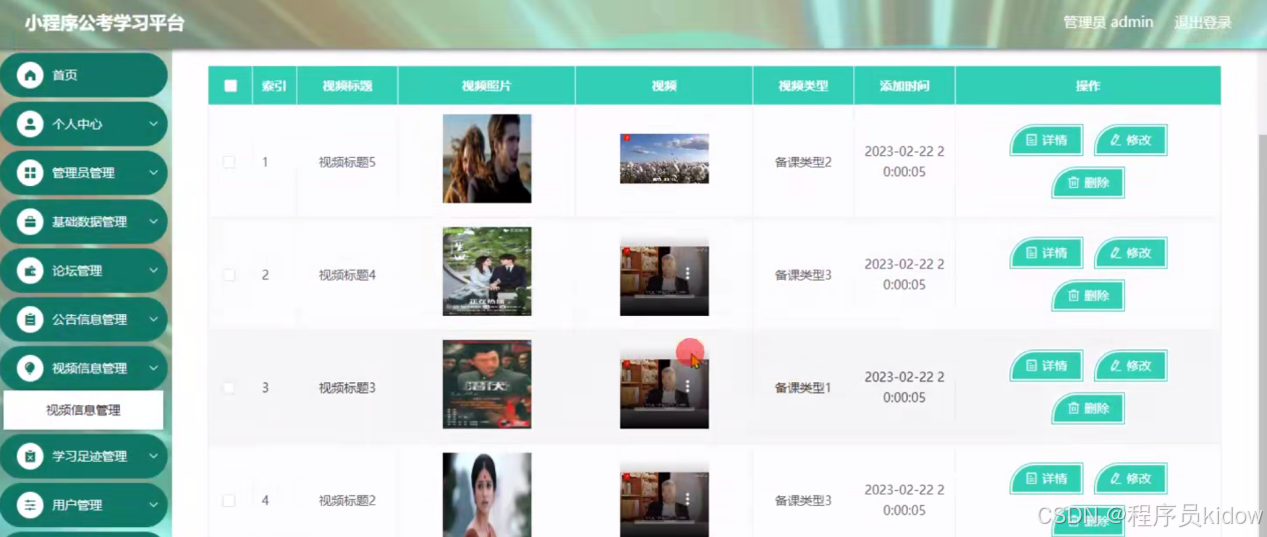Click the 管理员 admin label
This screenshot has height=537, width=1267.
1108,23
